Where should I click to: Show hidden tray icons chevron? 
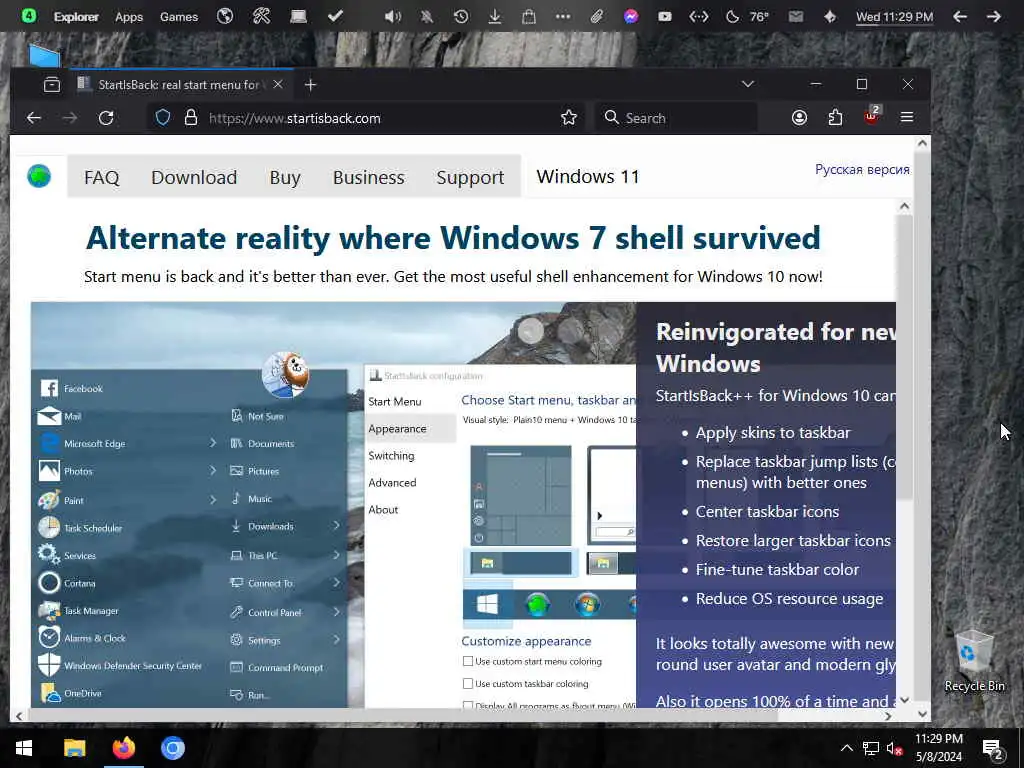click(x=846, y=748)
